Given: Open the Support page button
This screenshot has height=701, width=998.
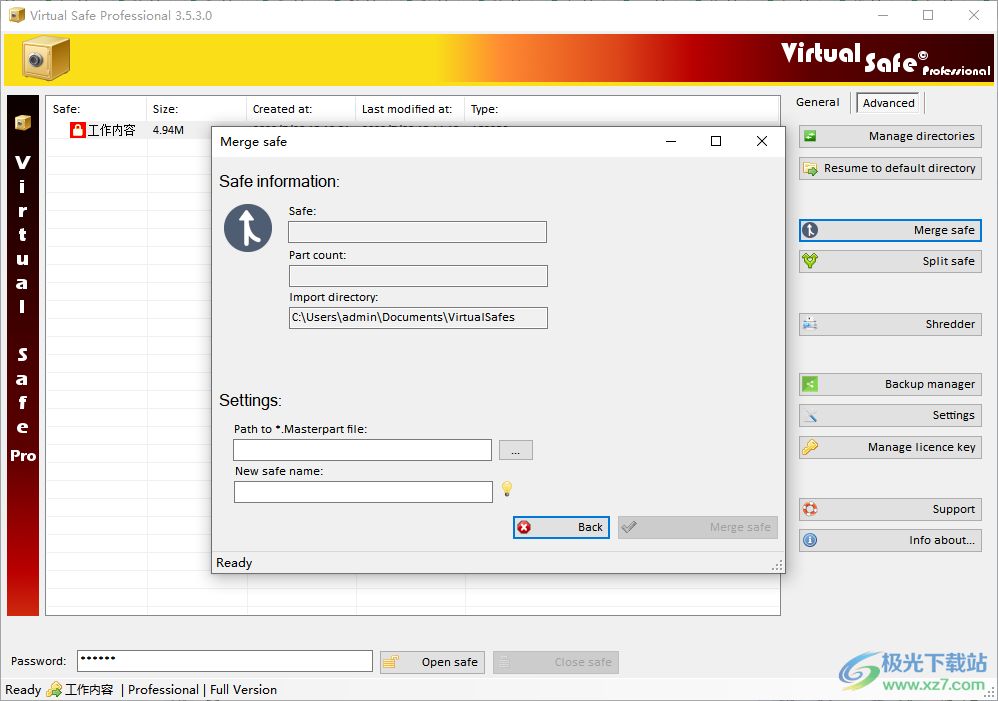Looking at the screenshot, I should 890,509.
